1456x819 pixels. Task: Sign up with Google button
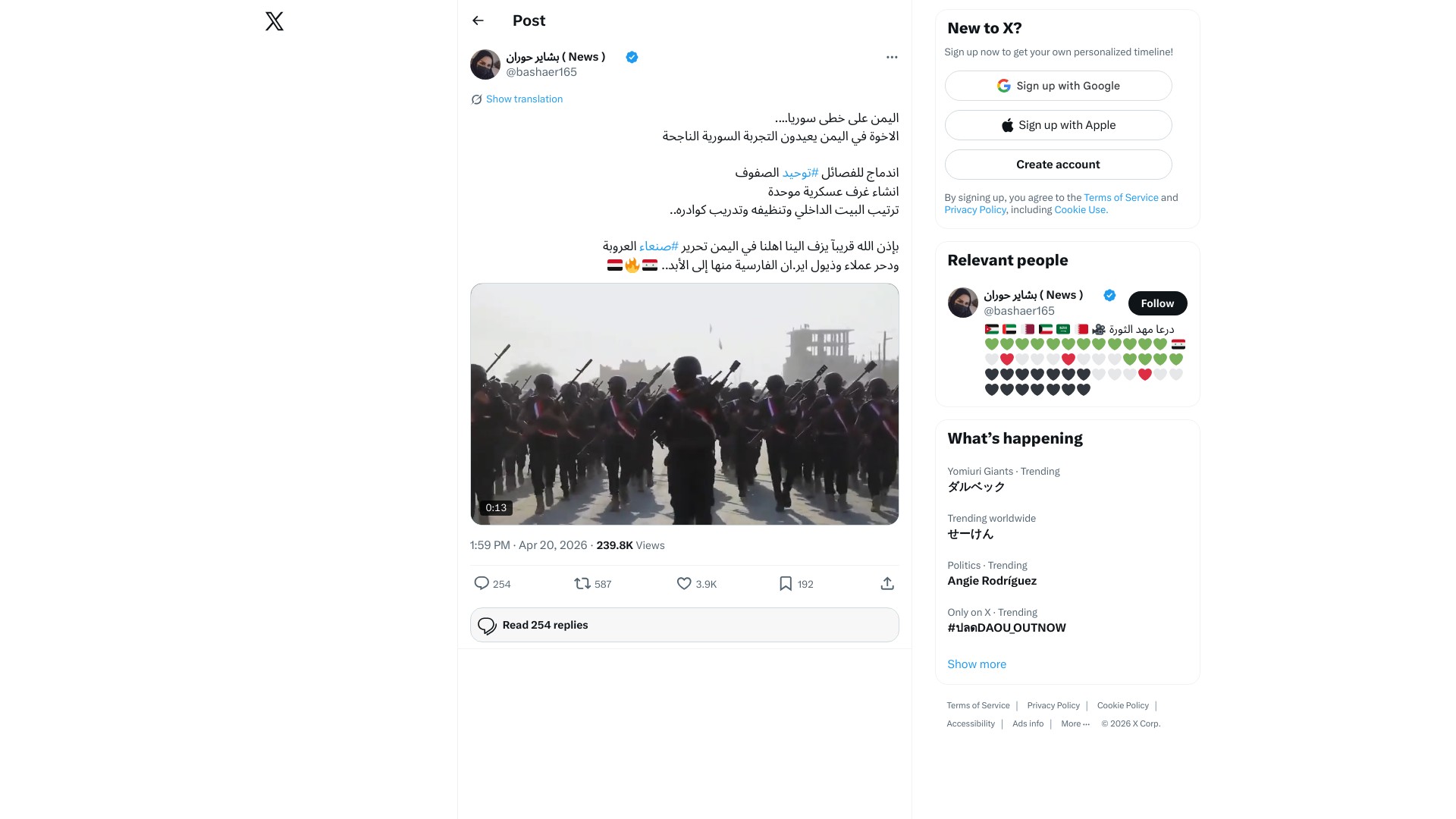[x=1058, y=86]
